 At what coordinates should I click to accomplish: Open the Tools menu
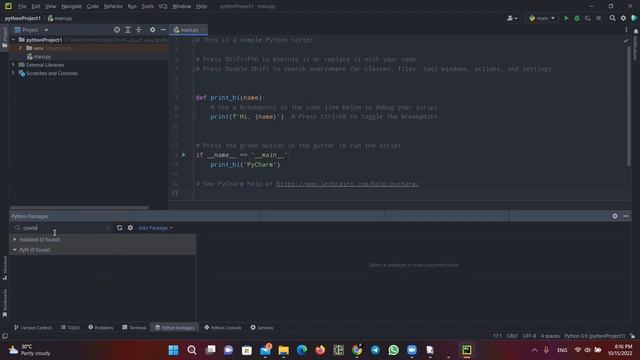pos(147,6)
